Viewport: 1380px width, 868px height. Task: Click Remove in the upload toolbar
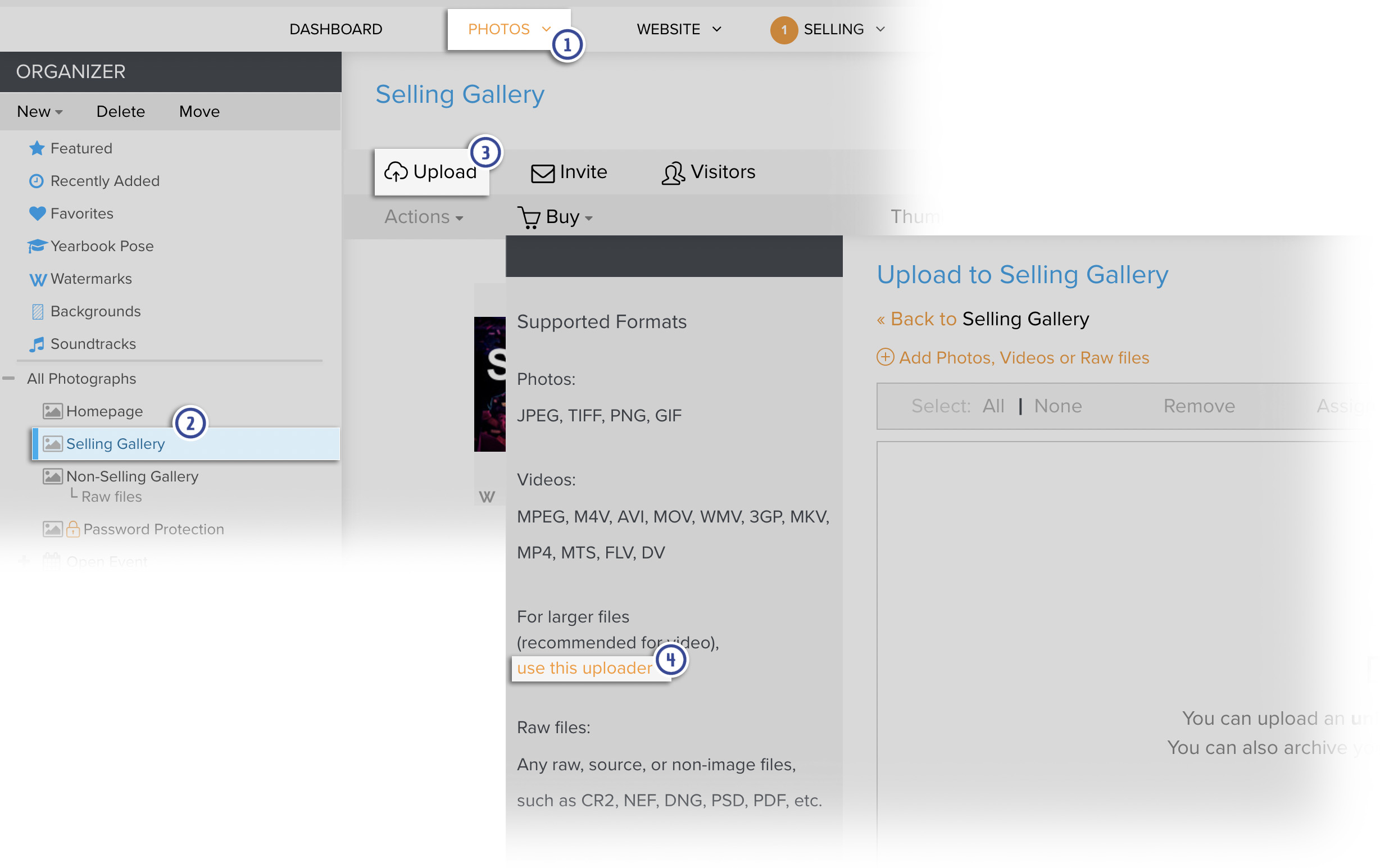pyautogui.click(x=1199, y=406)
